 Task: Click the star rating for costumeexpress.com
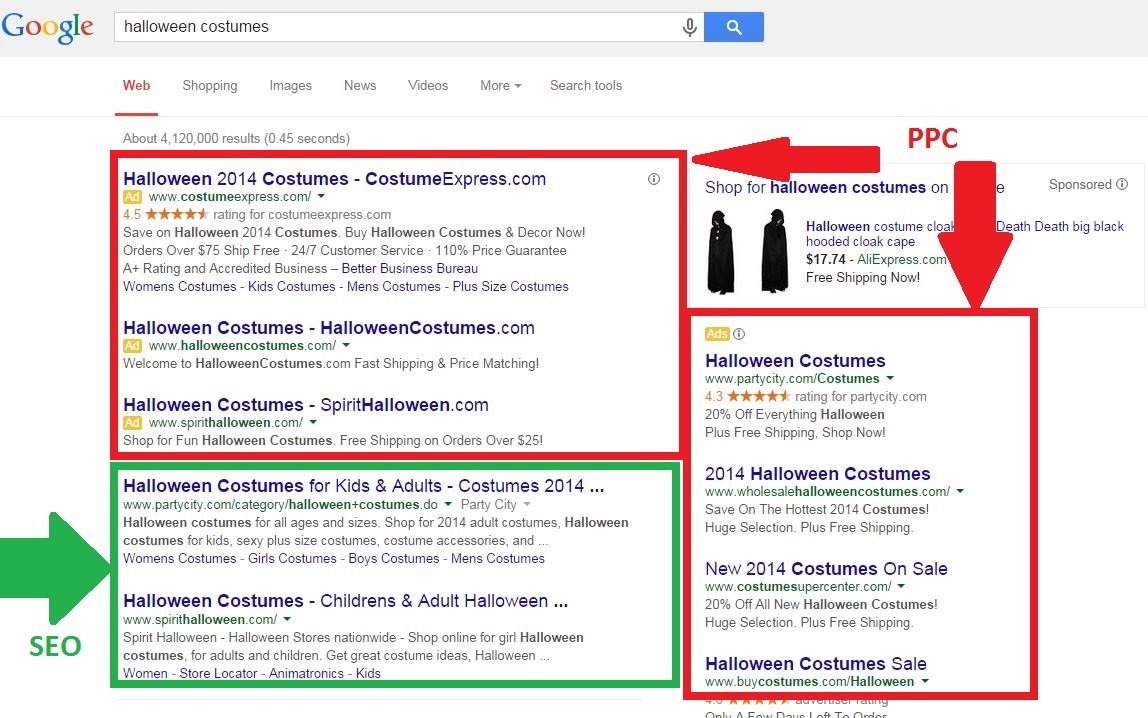180,214
